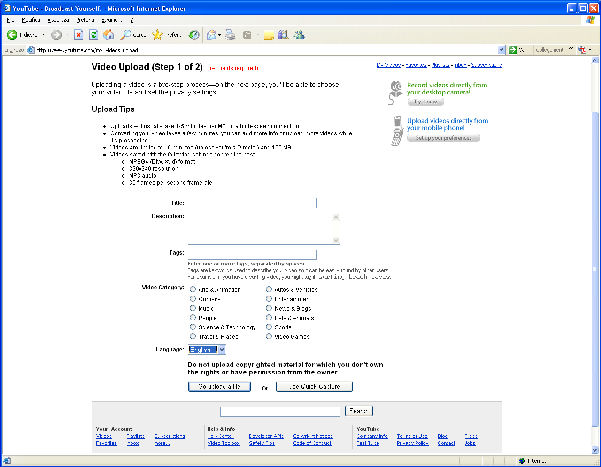The width and height of the screenshot is (601, 467).
Task: Select the Video Games category
Action: [x=269, y=336]
